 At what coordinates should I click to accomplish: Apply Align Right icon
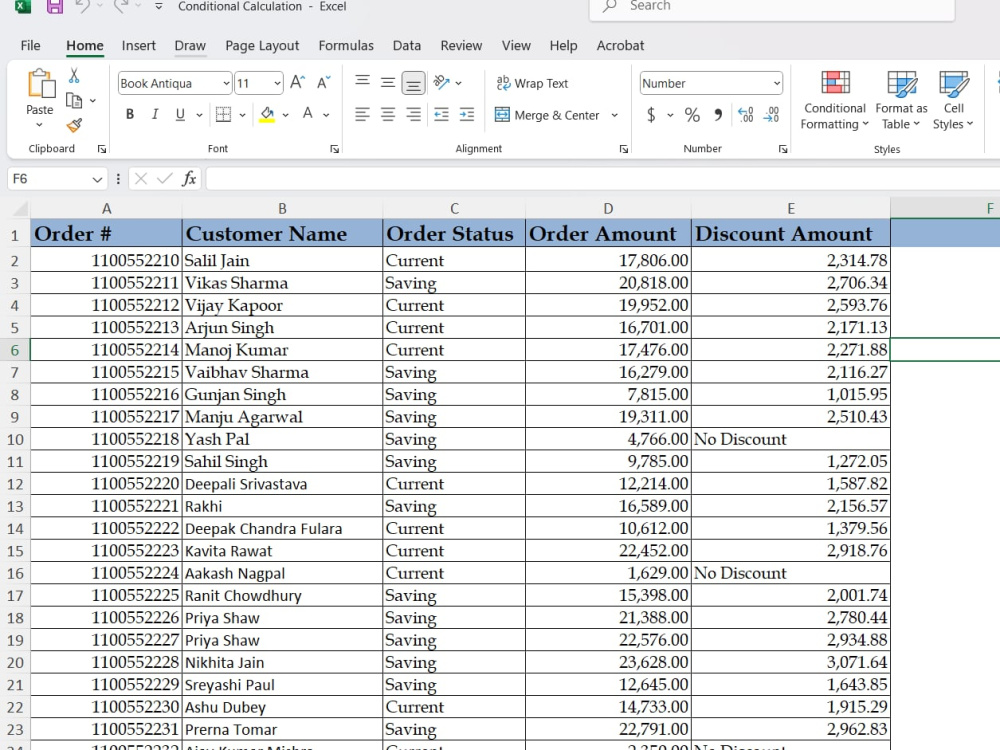click(413, 115)
